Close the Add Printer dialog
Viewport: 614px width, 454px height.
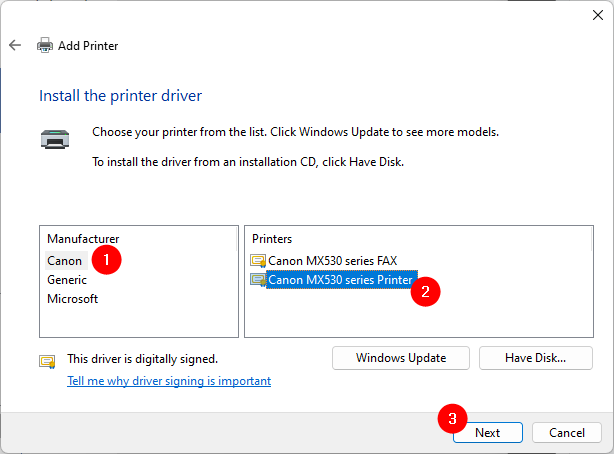[x=598, y=15]
